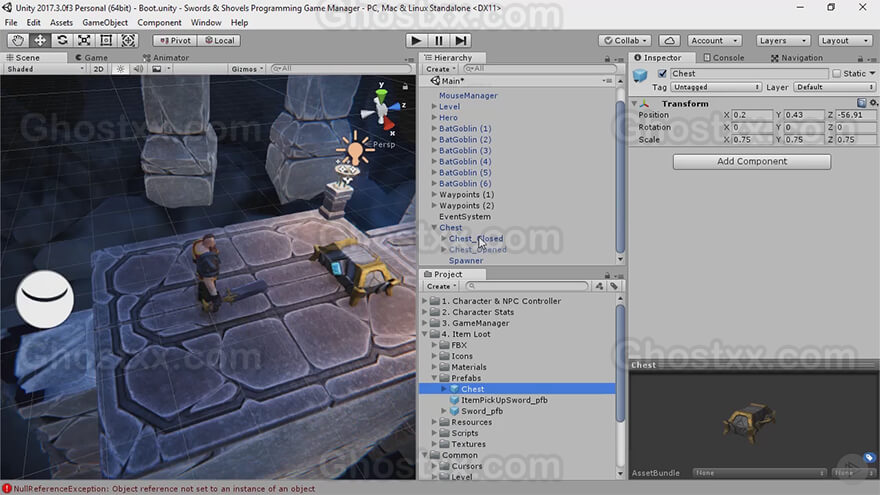Open the Layers dropdown
This screenshot has width=880, height=495.
click(x=783, y=40)
